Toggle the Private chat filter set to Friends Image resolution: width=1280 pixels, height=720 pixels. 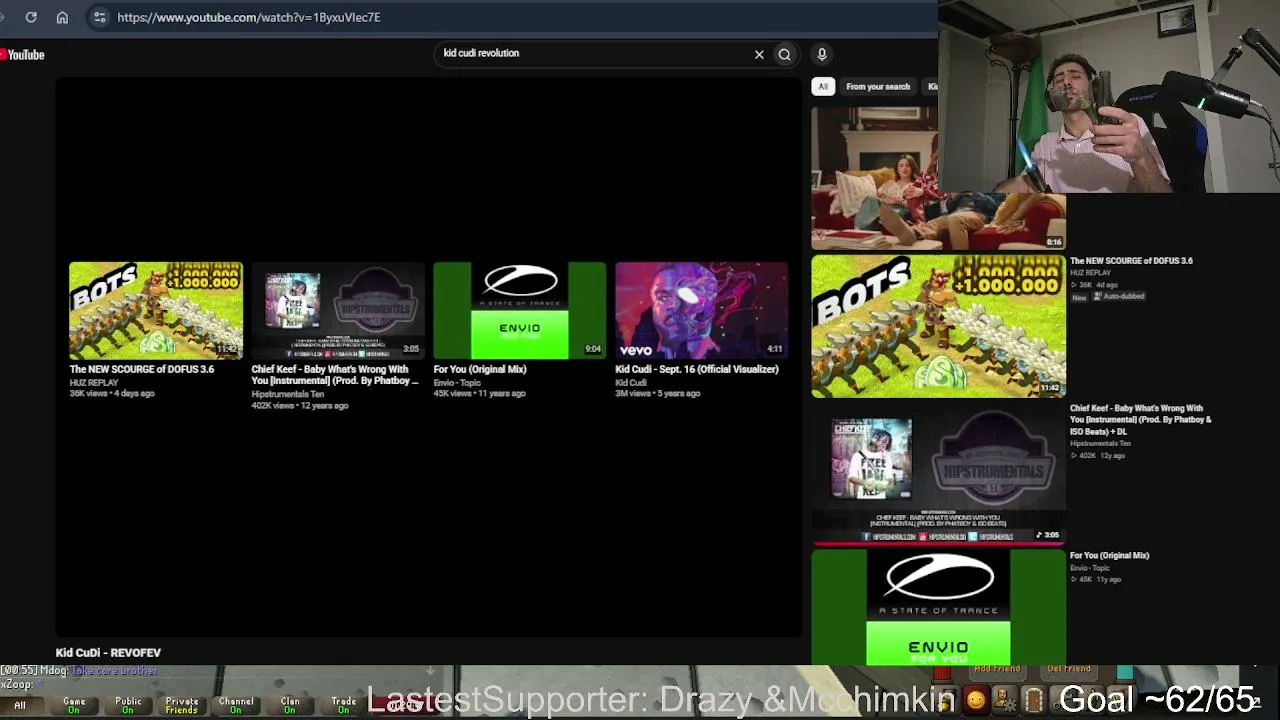[182, 705]
